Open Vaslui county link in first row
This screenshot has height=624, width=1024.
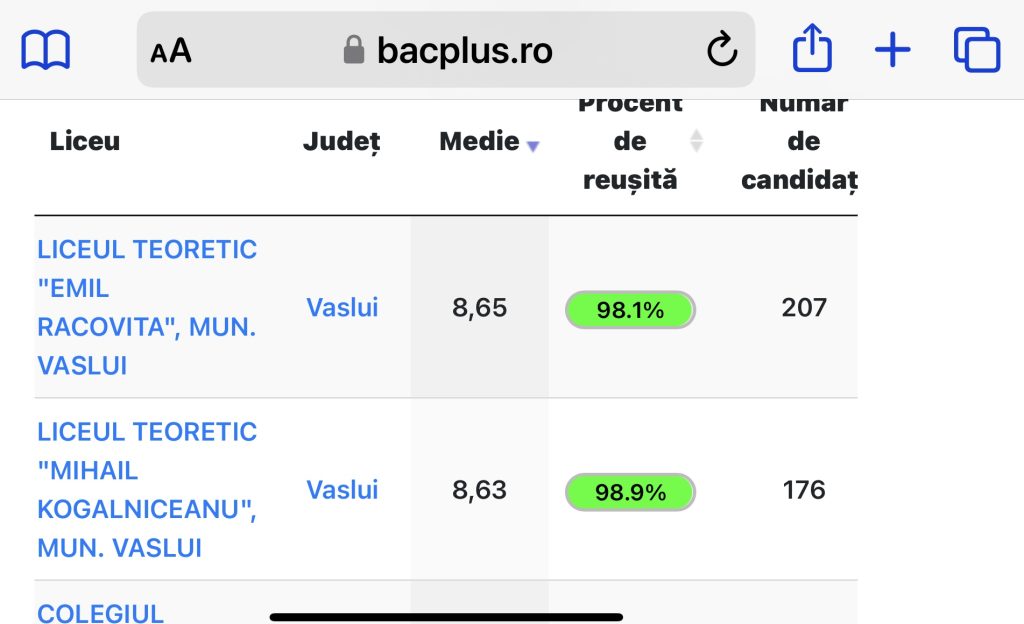coord(342,307)
